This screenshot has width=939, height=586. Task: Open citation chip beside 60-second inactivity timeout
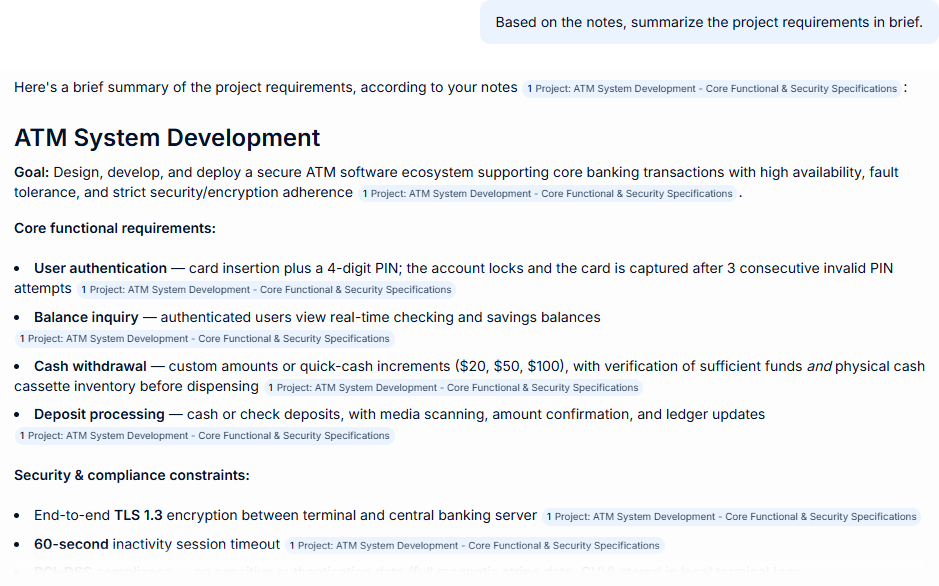(474, 546)
